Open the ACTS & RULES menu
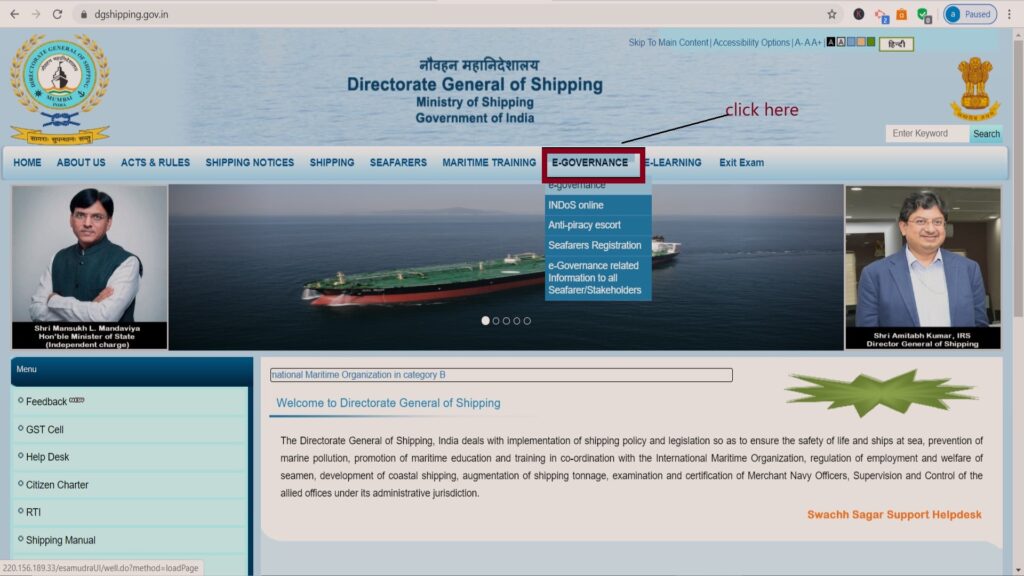This screenshot has width=1024, height=576. (155, 163)
